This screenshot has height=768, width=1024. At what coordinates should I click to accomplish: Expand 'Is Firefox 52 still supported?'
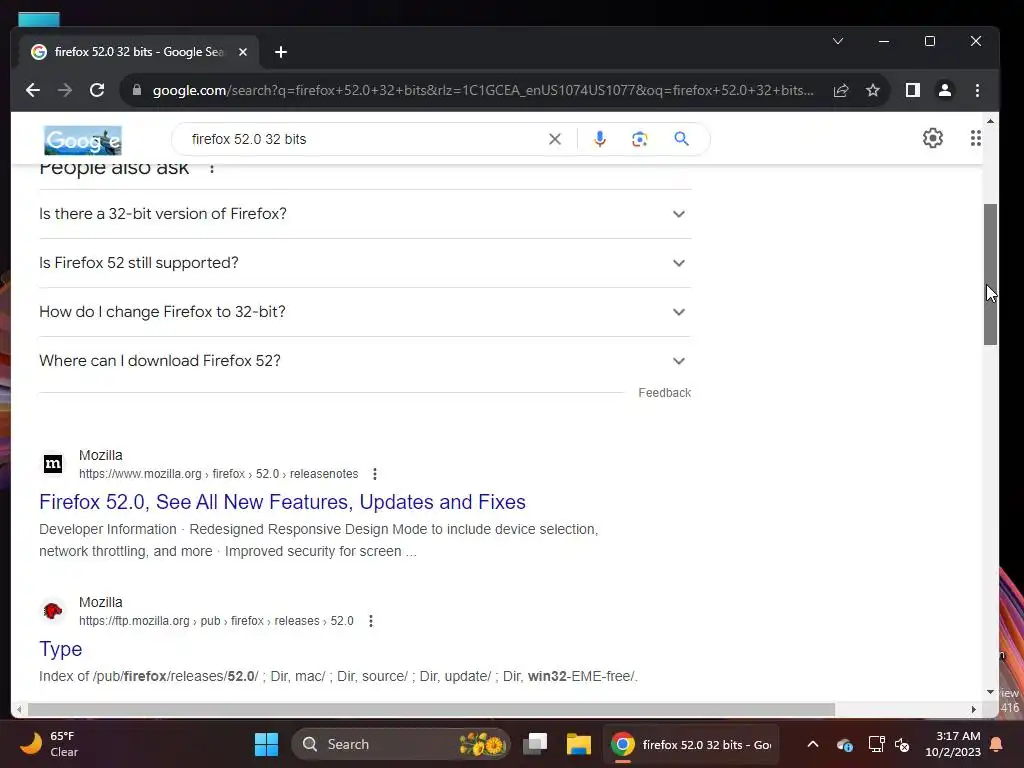[365, 263]
